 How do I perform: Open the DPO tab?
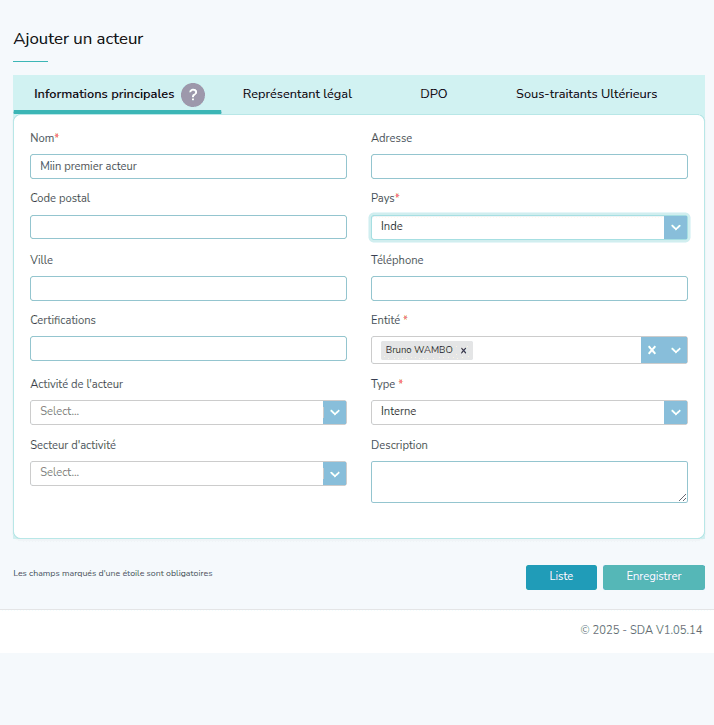pos(433,94)
